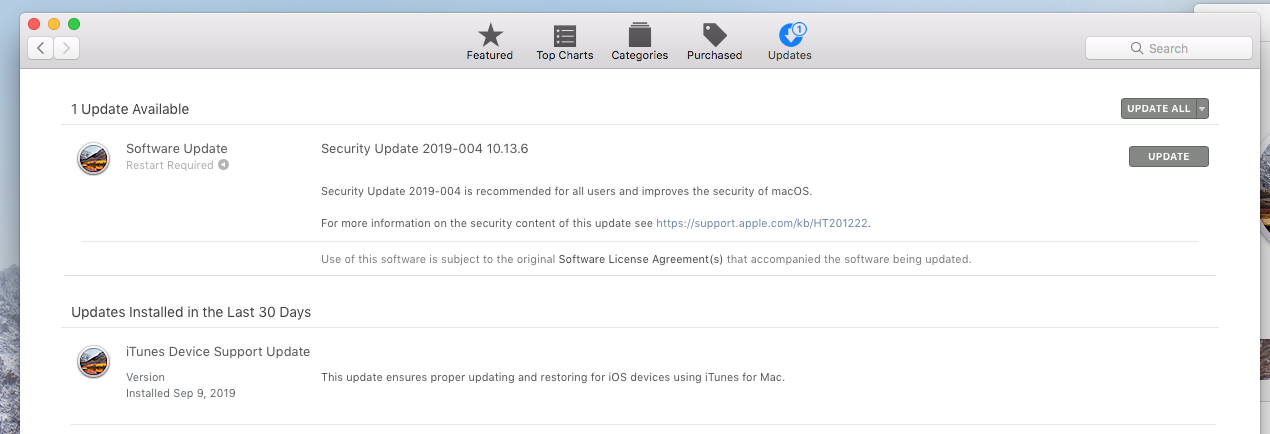
Task: Click the Software Update label
Action: tap(177, 149)
